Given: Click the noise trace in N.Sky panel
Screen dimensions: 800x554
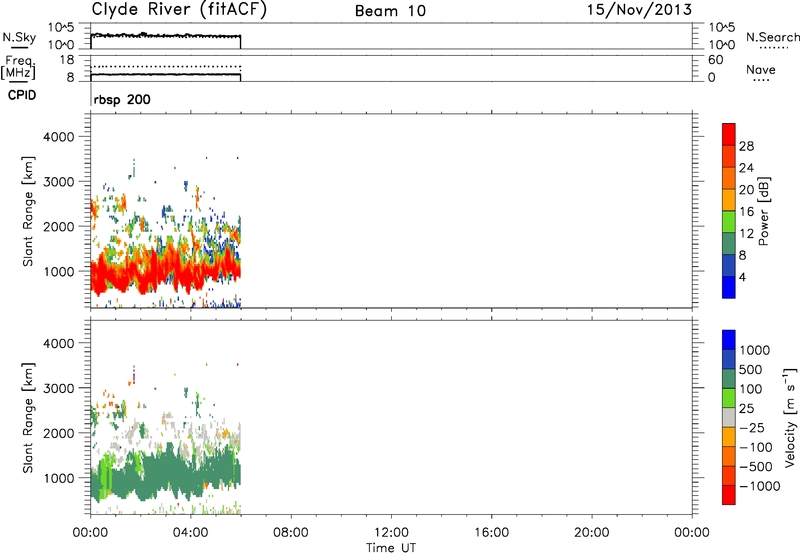Looking at the screenshot, I should coord(165,36).
